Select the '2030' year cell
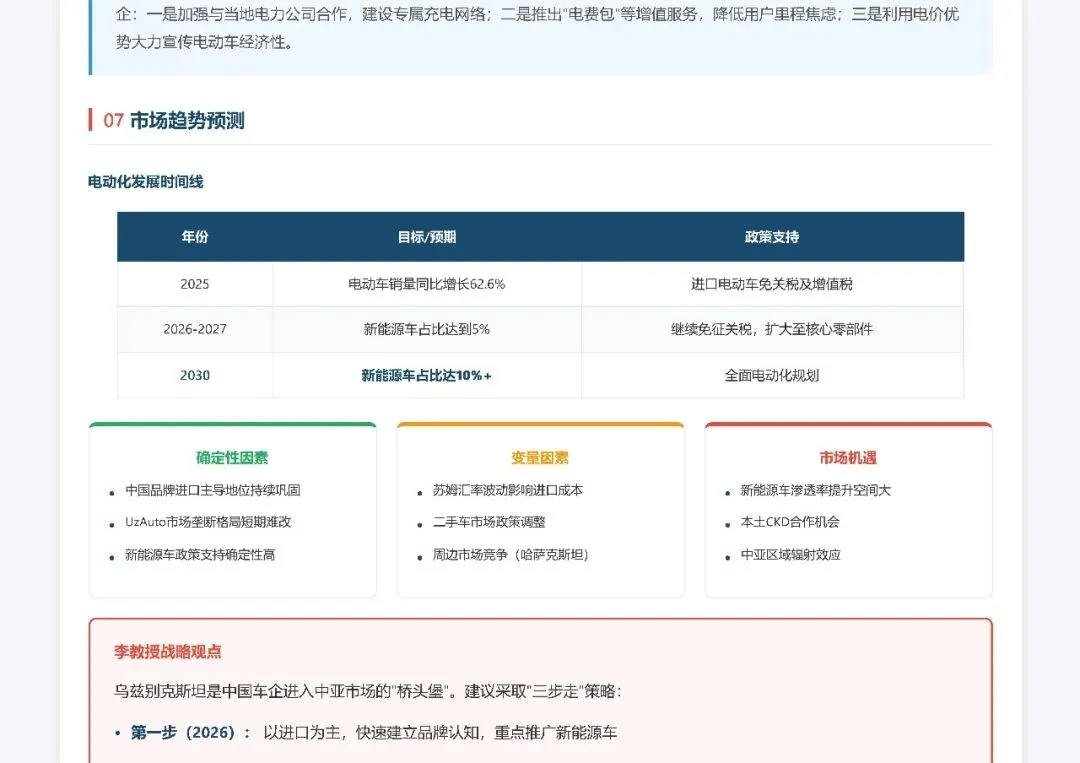Viewport: 1080px width, 763px height. point(195,375)
